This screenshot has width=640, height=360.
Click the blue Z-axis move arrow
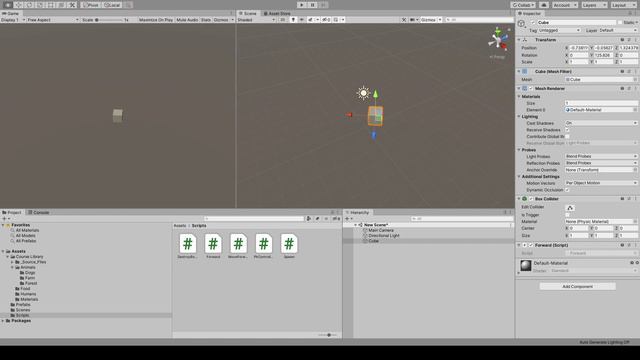click(373, 135)
